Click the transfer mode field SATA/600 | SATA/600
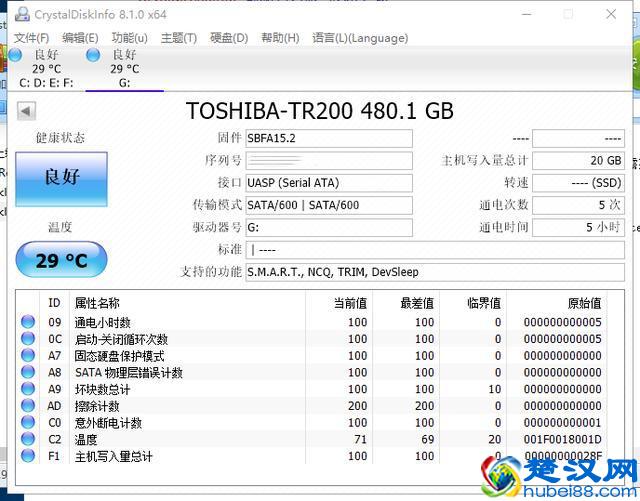The width and height of the screenshot is (640, 501). (329, 205)
